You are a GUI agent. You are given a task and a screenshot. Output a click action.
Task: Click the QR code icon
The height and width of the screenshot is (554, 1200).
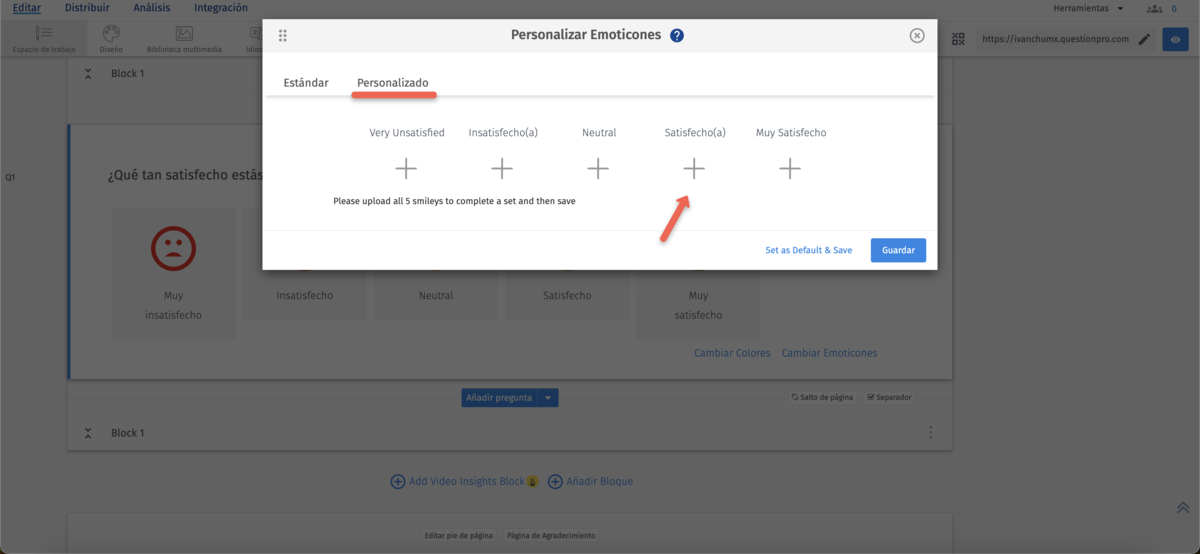[959, 39]
